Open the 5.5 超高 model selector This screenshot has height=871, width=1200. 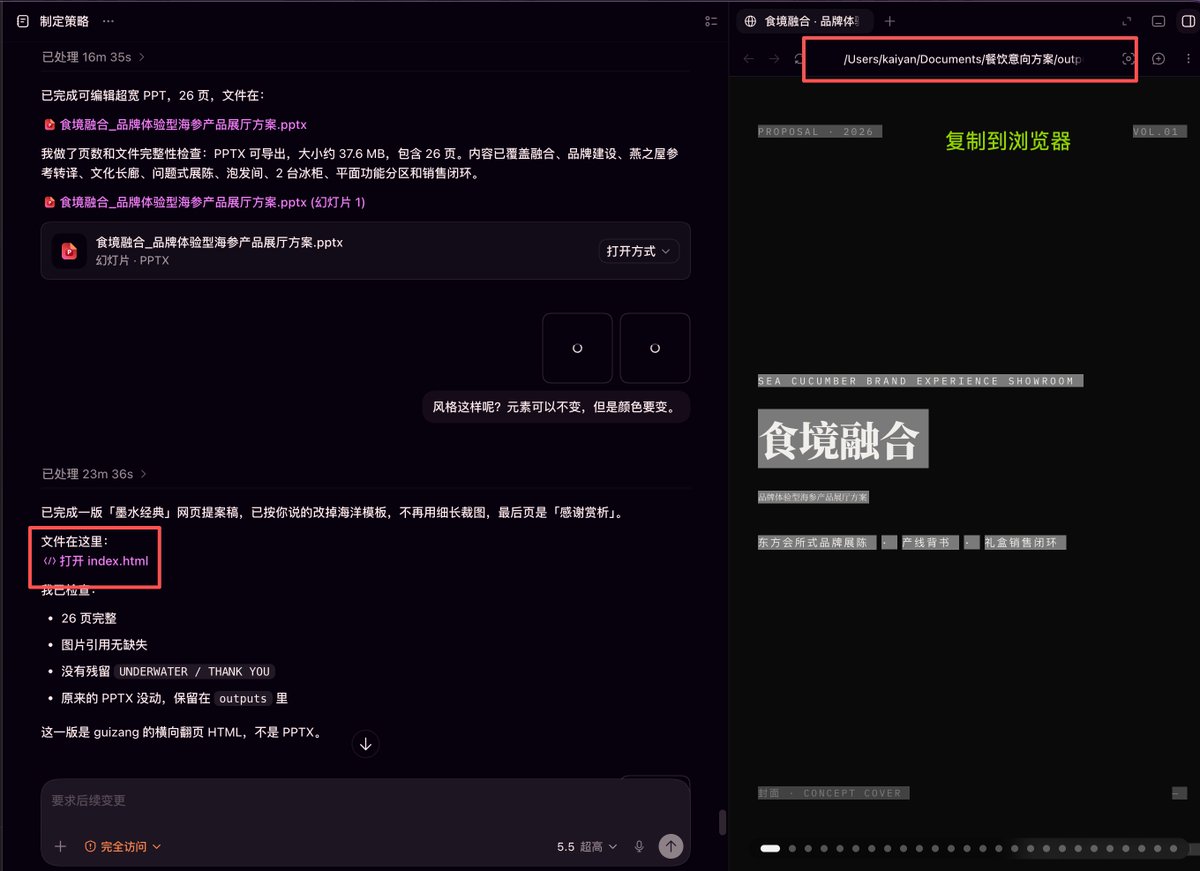(587, 846)
